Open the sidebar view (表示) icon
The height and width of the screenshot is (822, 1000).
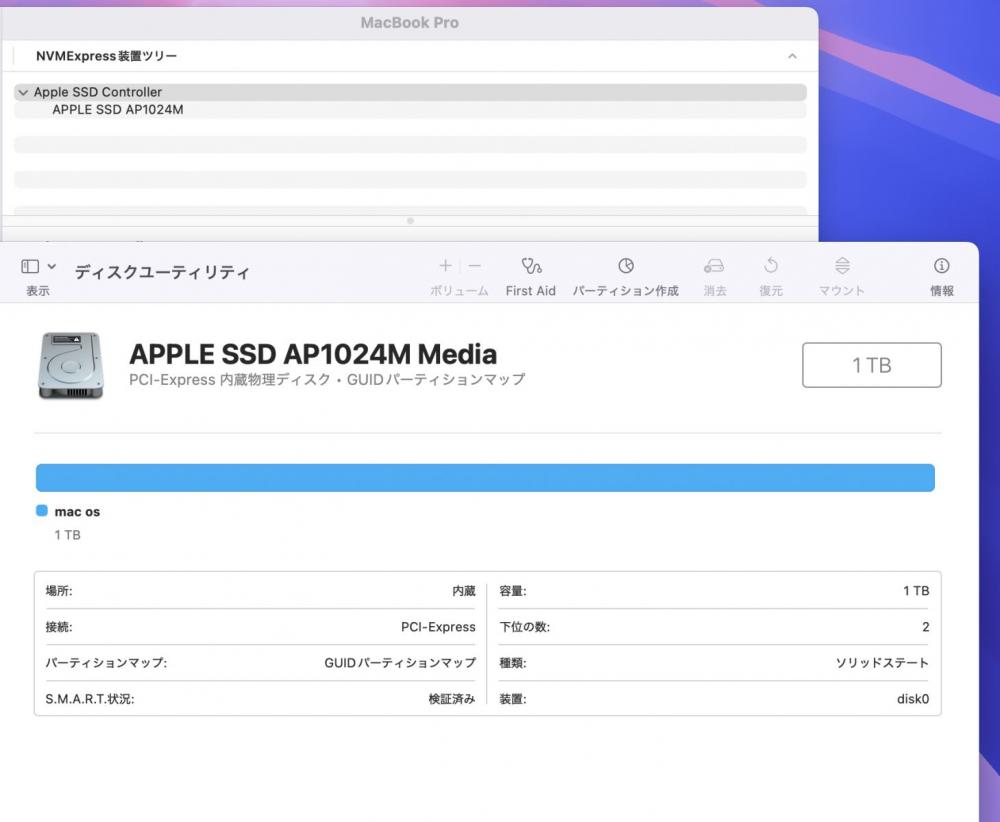tap(30, 267)
